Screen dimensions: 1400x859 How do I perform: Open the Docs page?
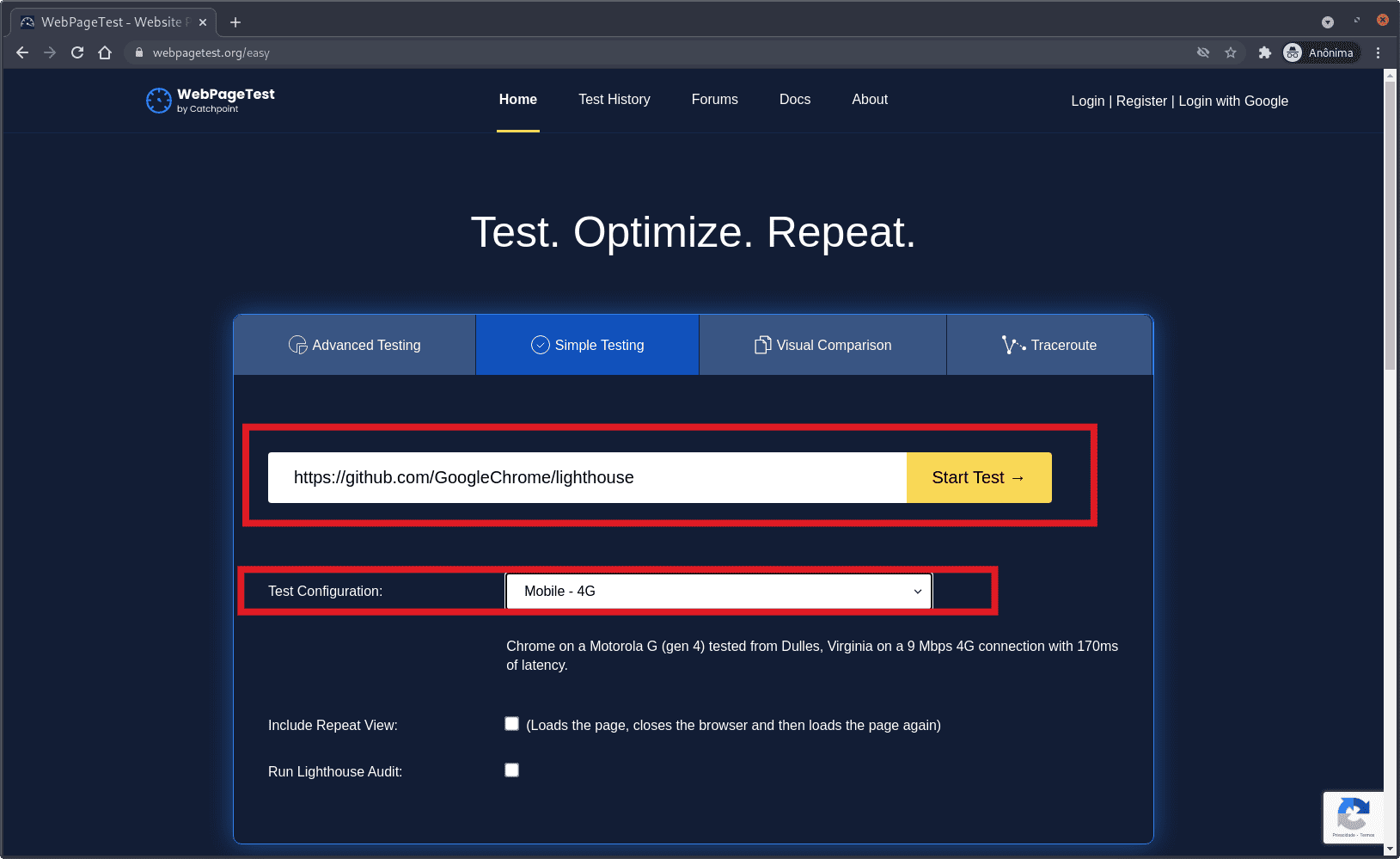(x=795, y=100)
